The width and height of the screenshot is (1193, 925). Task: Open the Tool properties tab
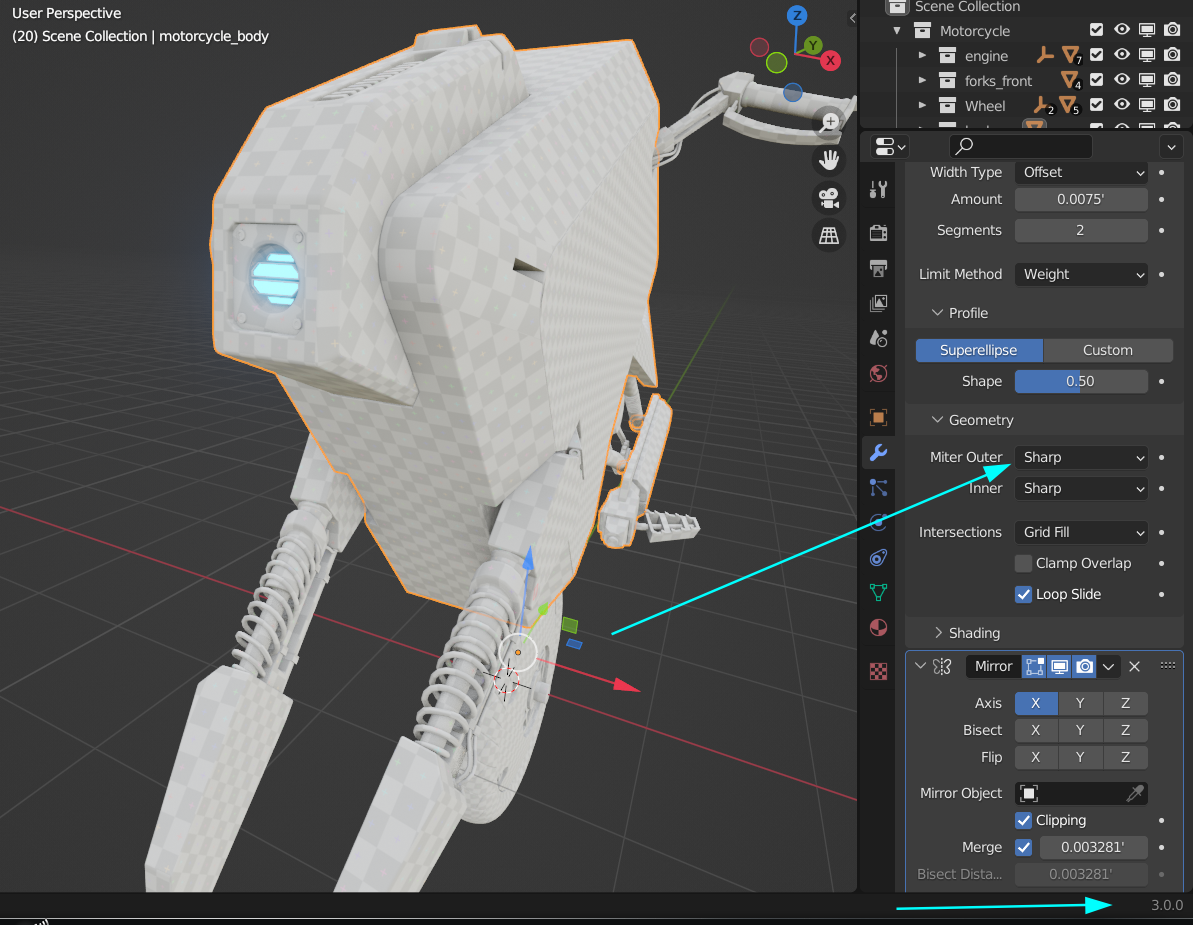[x=878, y=189]
